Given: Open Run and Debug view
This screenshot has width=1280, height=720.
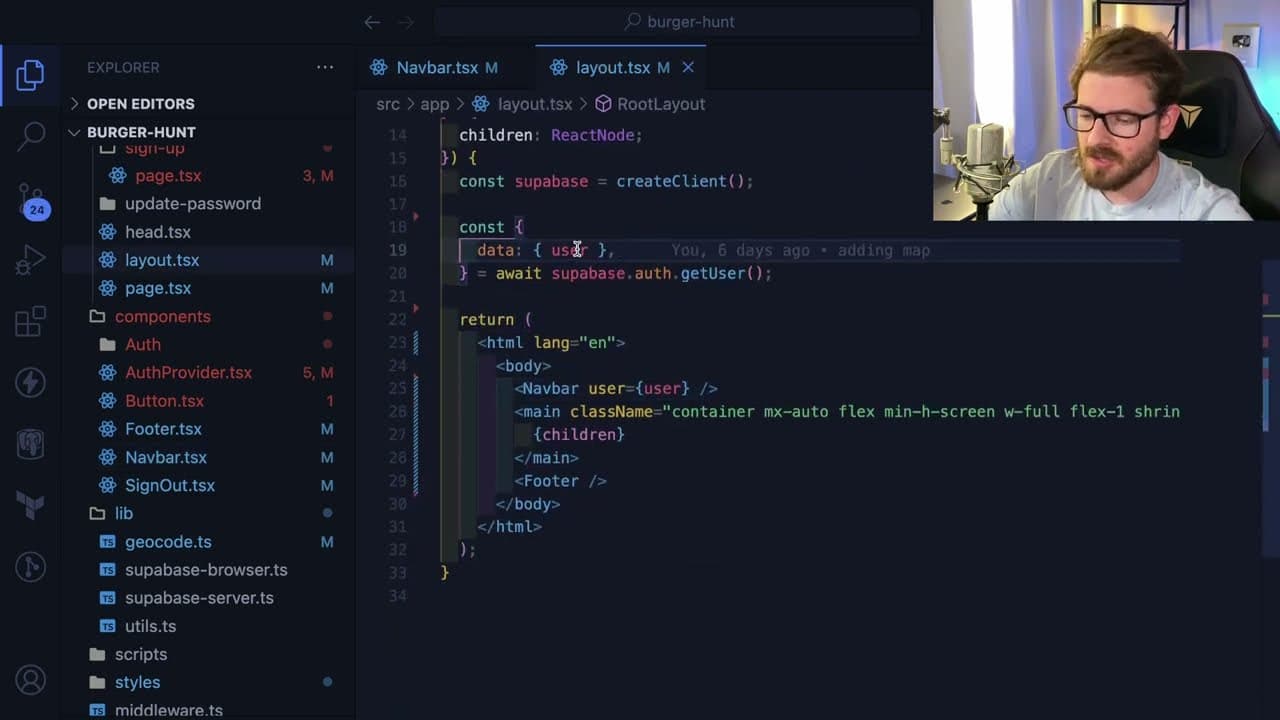Looking at the screenshot, I should 31,260.
